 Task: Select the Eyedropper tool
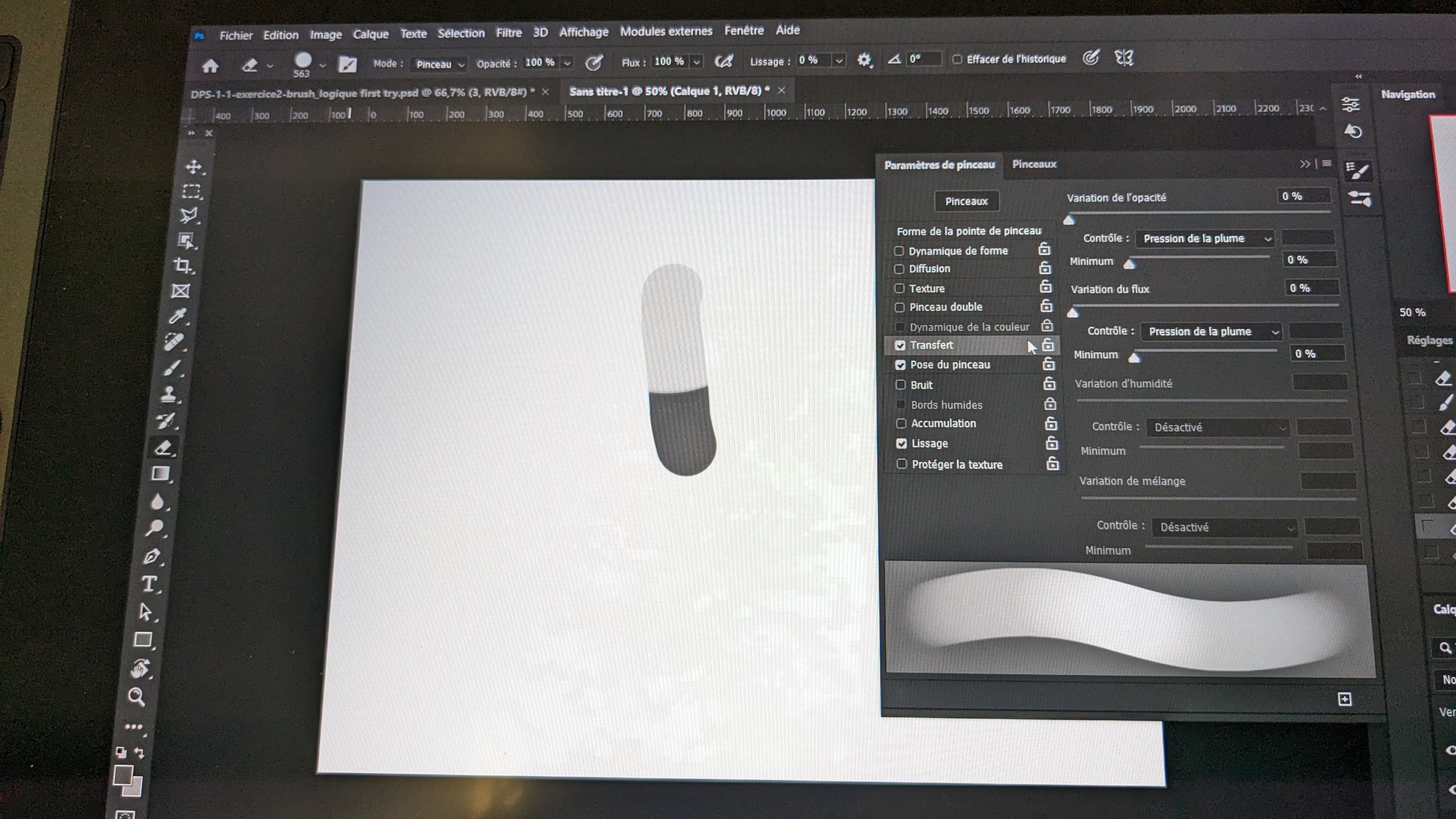(x=177, y=316)
